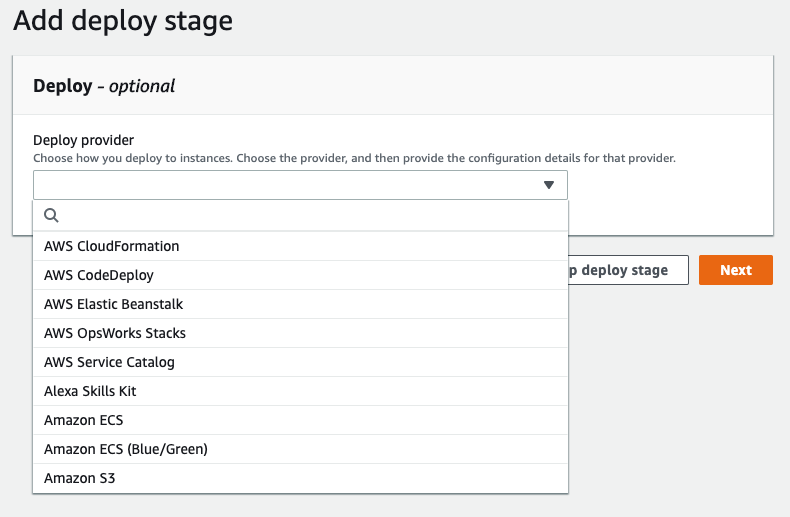Click the italic "optional" header text
Viewport: 790px width, 517px height.
click(142, 86)
